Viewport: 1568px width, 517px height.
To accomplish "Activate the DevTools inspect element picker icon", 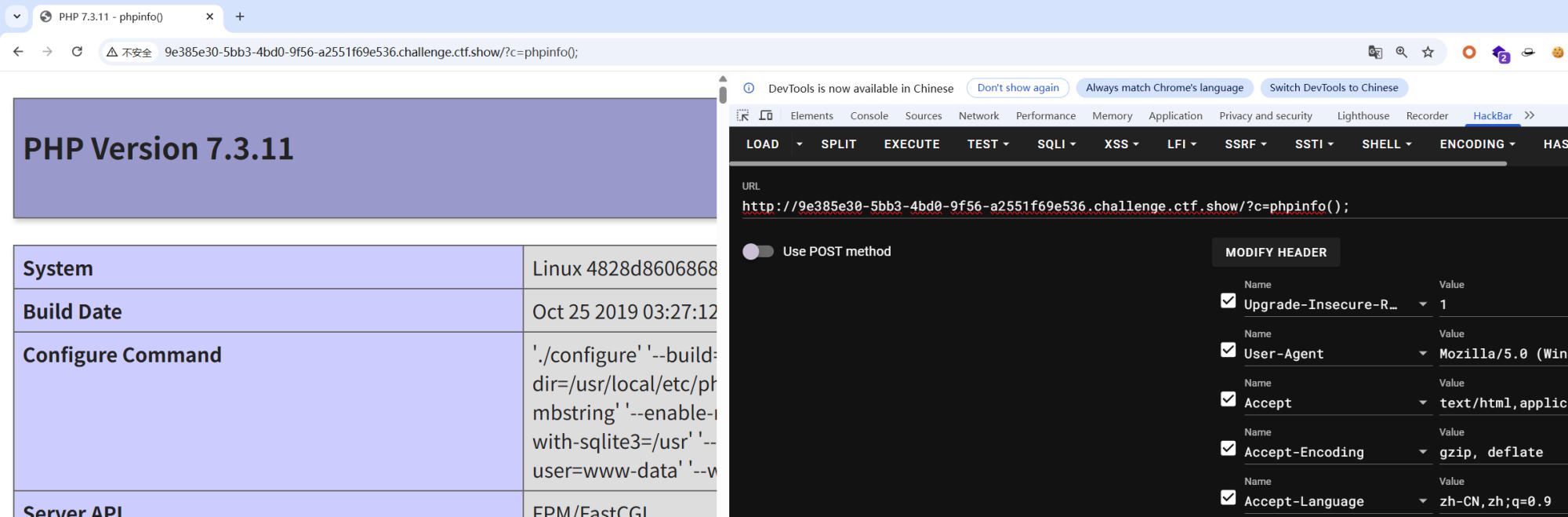I will tap(742, 115).
